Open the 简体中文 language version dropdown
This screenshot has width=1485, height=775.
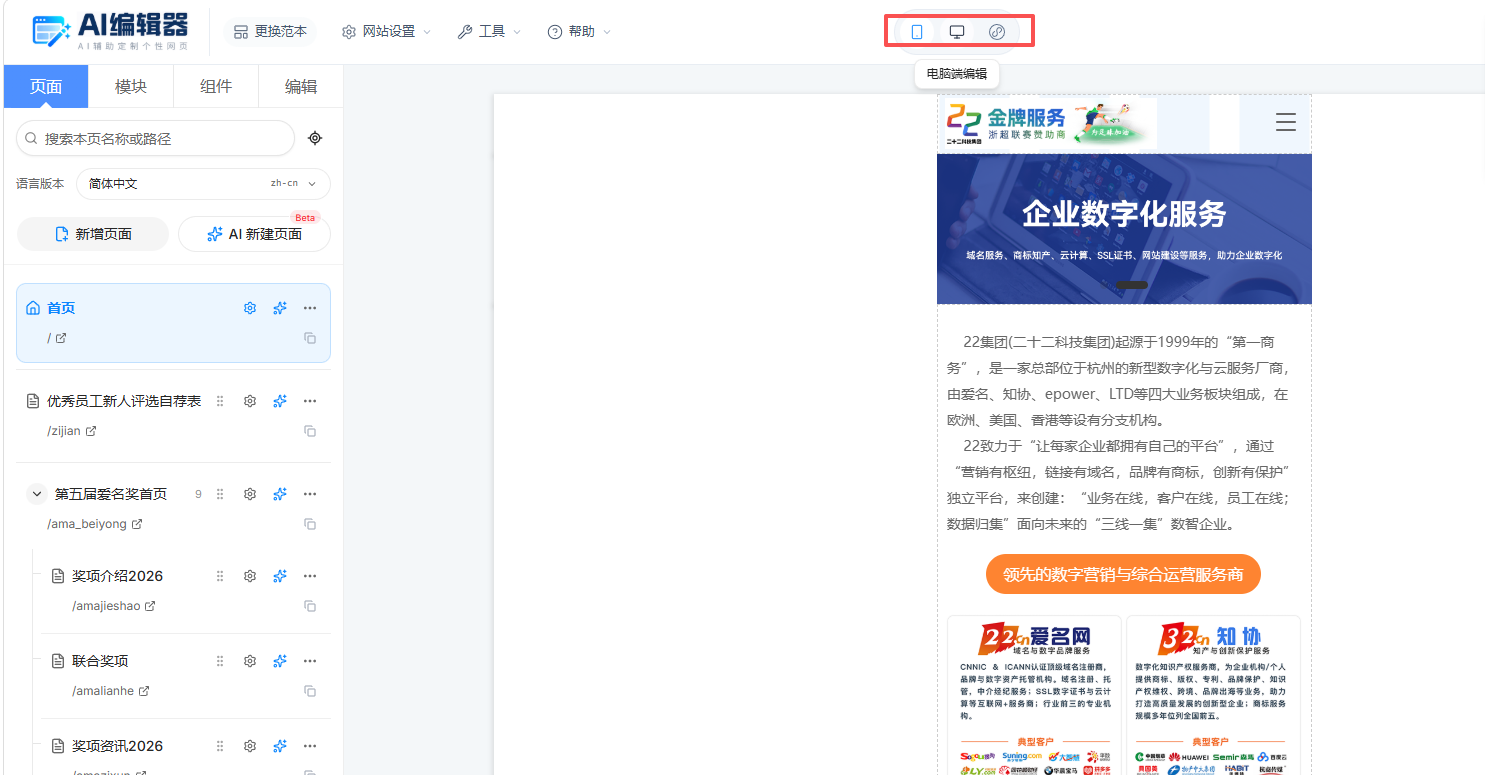click(203, 184)
